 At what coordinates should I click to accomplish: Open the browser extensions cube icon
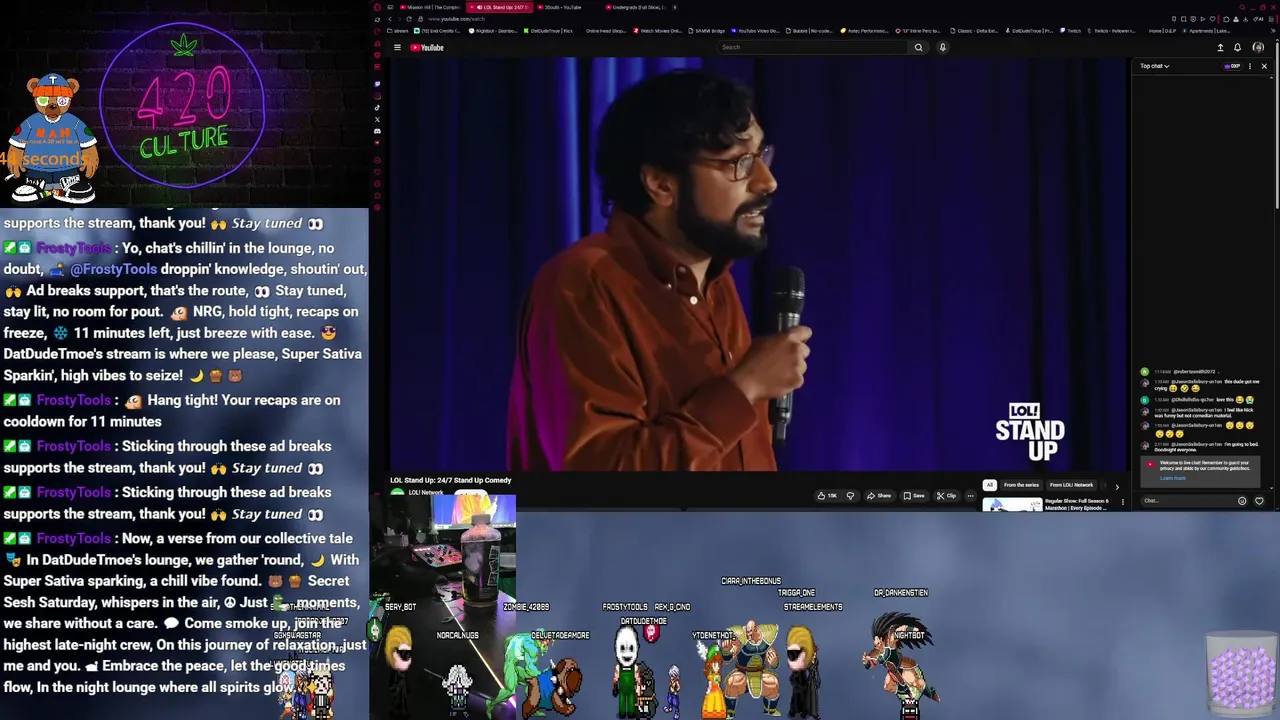pyautogui.click(x=1226, y=19)
